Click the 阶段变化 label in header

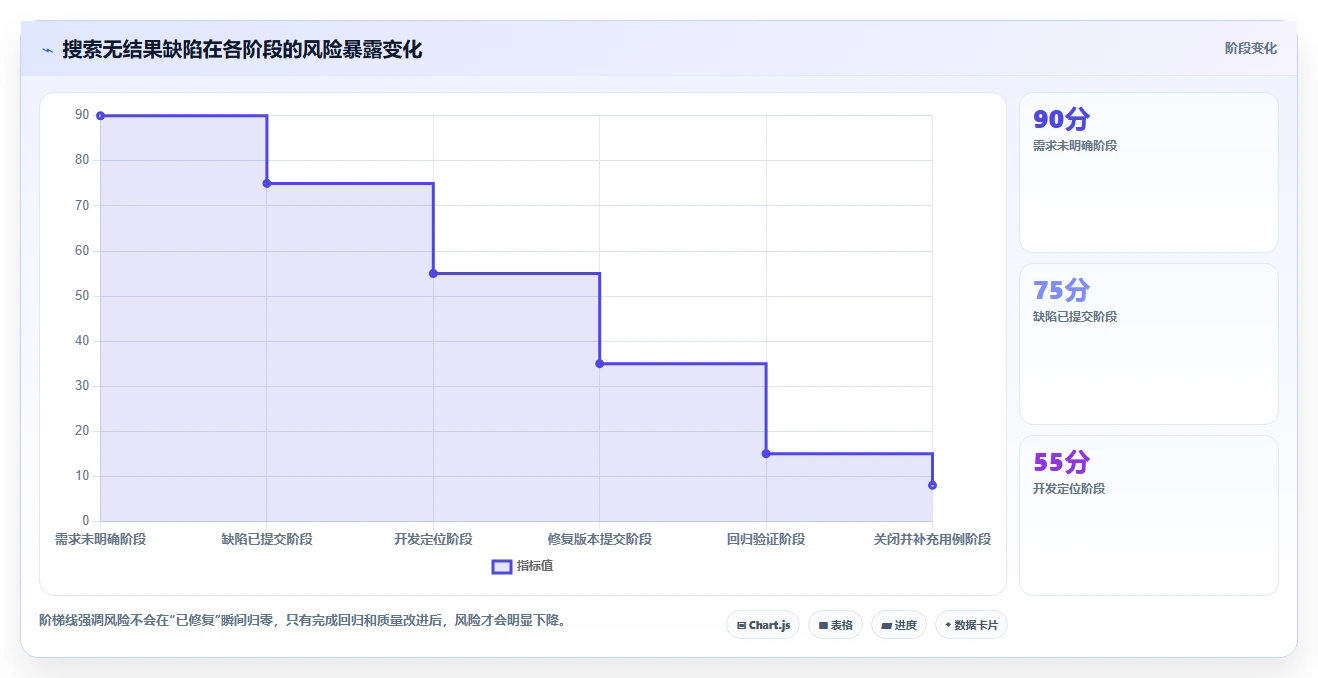tap(1250, 48)
